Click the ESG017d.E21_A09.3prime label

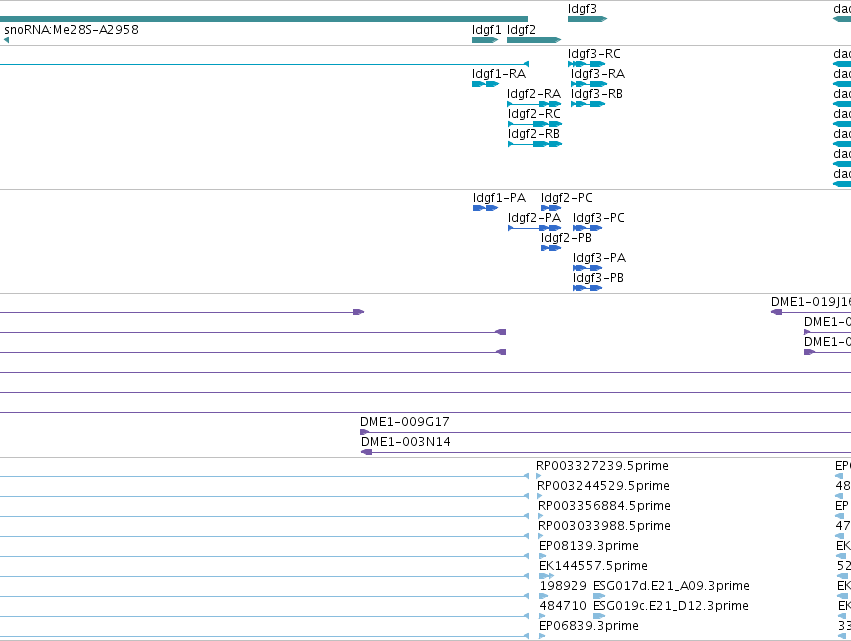(x=671, y=586)
